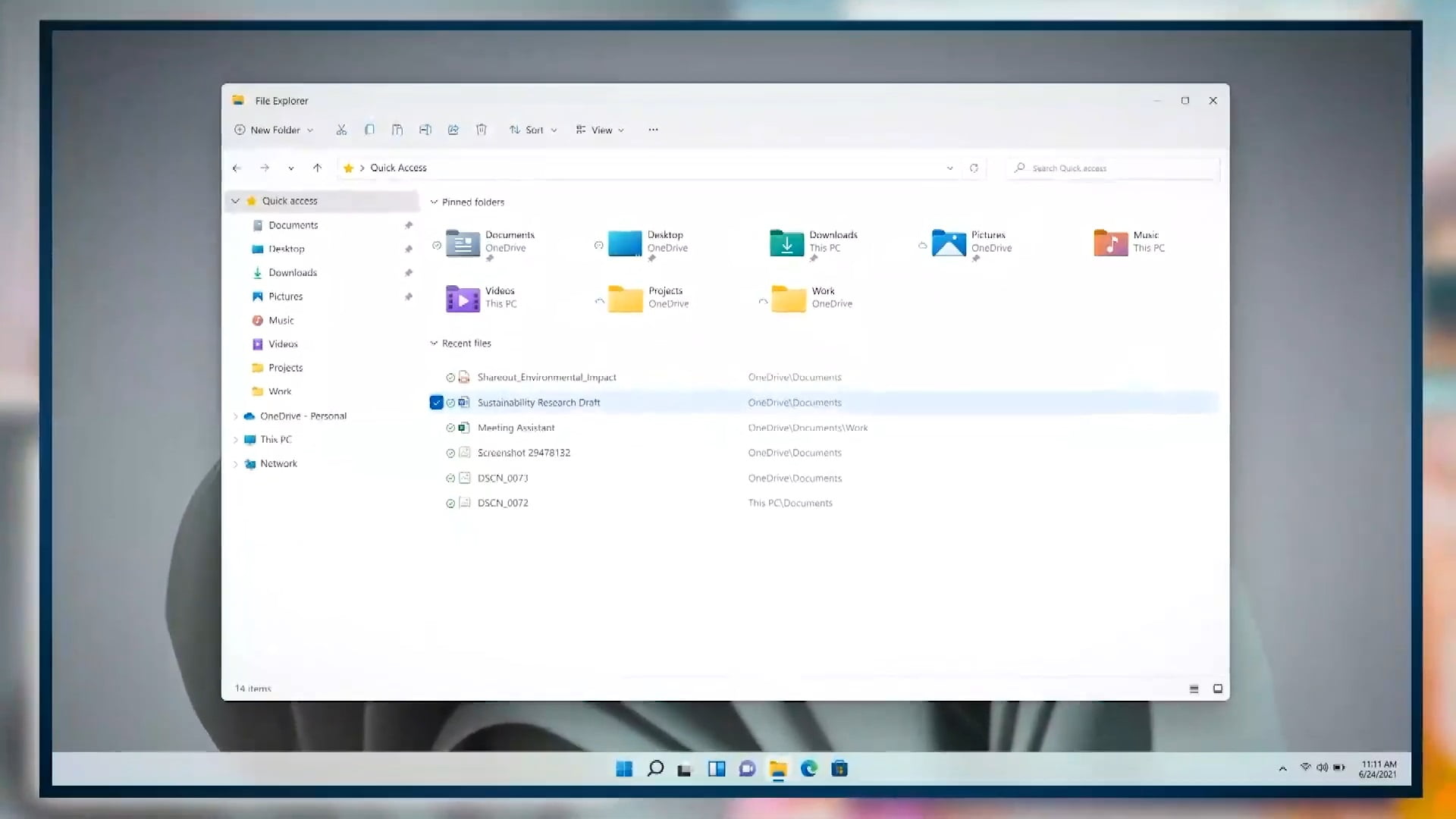Copy the selected item via toolbar
The width and height of the screenshot is (1456, 819).
point(369,130)
